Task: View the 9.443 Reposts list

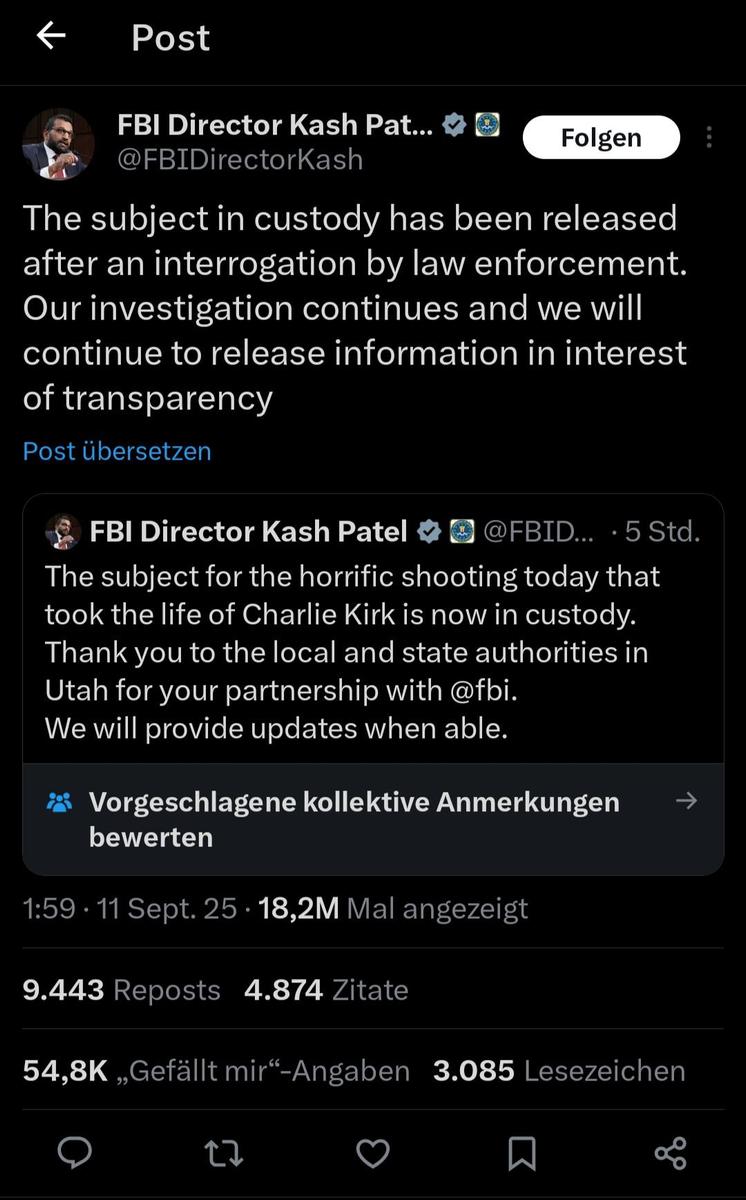Action: (x=121, y=990)
